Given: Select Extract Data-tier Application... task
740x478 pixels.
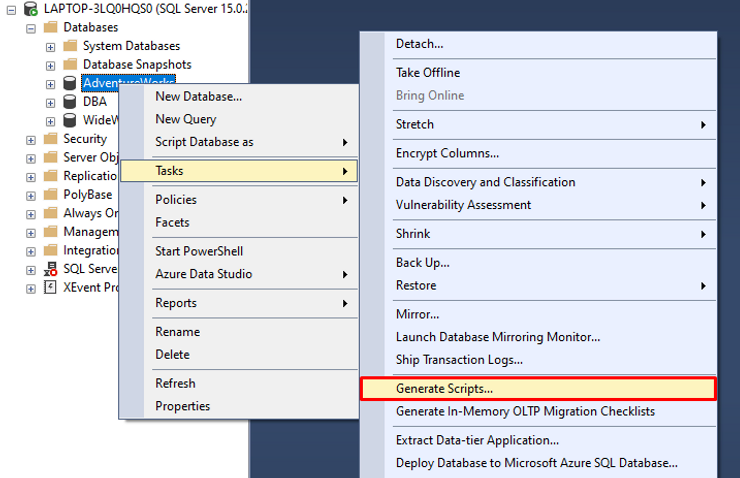Looking at the screenshot, I should point(538,440).
